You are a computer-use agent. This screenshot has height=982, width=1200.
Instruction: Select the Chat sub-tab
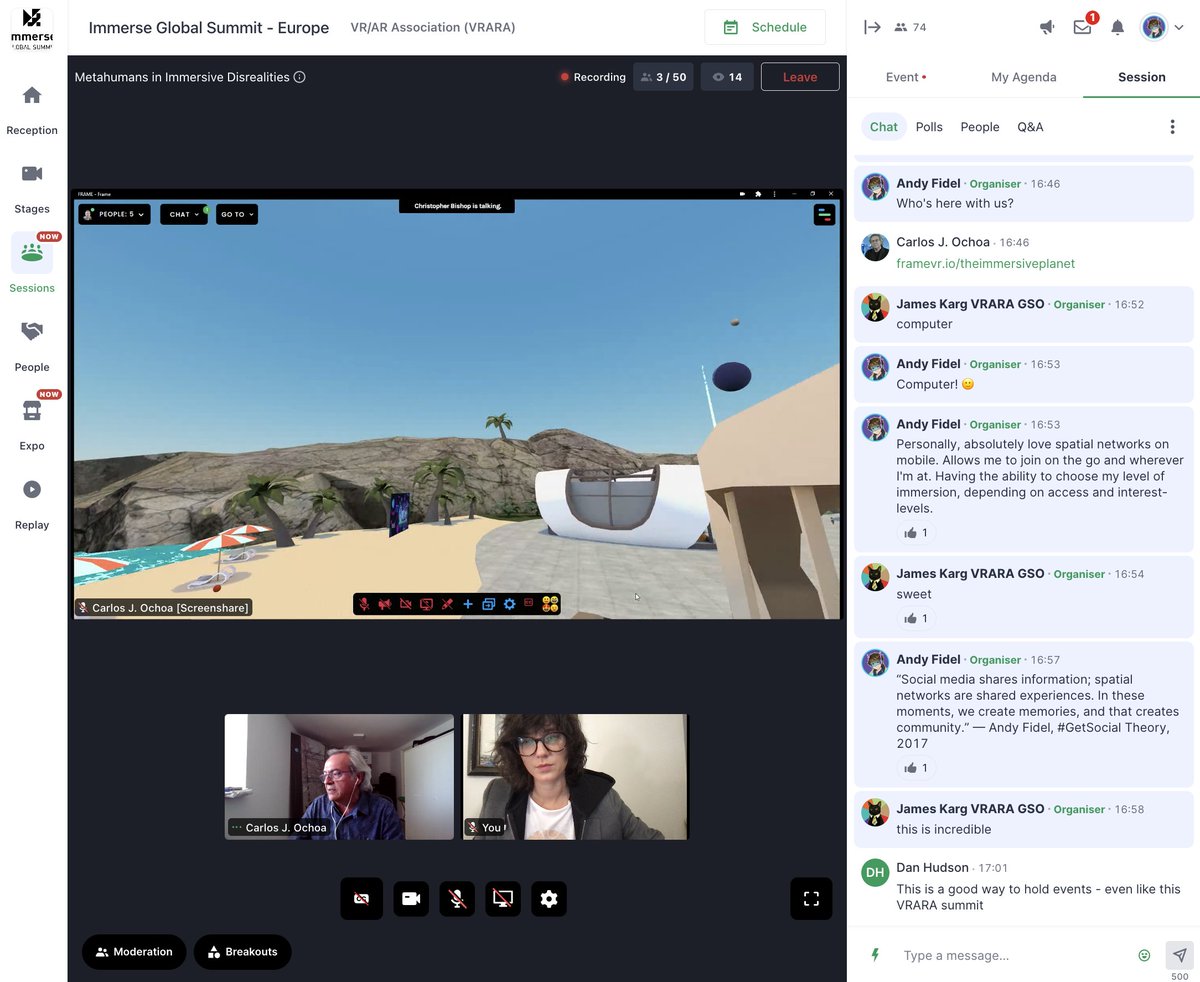coord(884,127)
